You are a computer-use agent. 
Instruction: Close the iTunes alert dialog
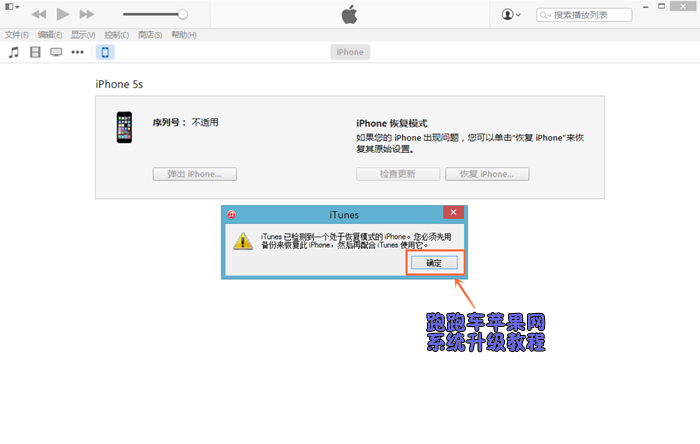453,212
